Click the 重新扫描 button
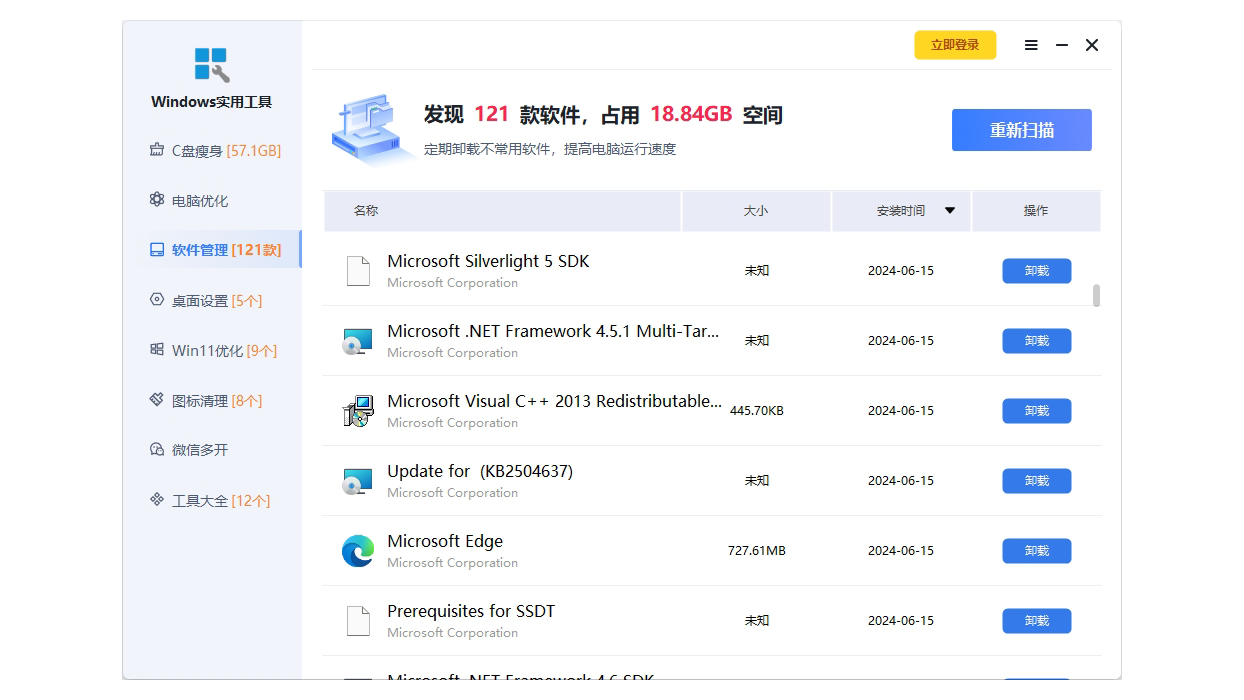Viewport: 1244px width, 700px height. click(x=1021, y=130)
